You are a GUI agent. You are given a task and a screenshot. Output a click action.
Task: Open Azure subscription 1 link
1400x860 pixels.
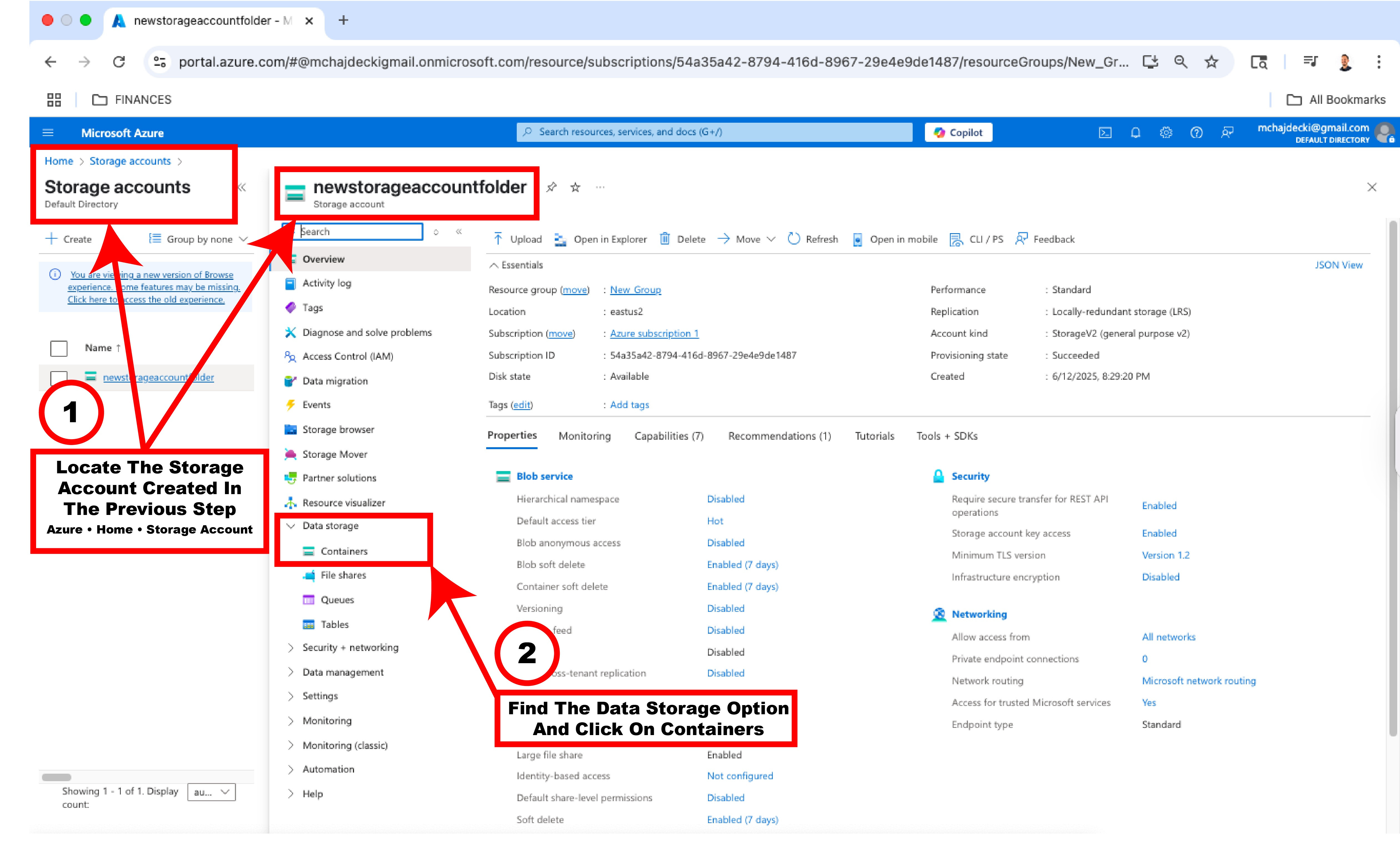[x=654, y=334]
